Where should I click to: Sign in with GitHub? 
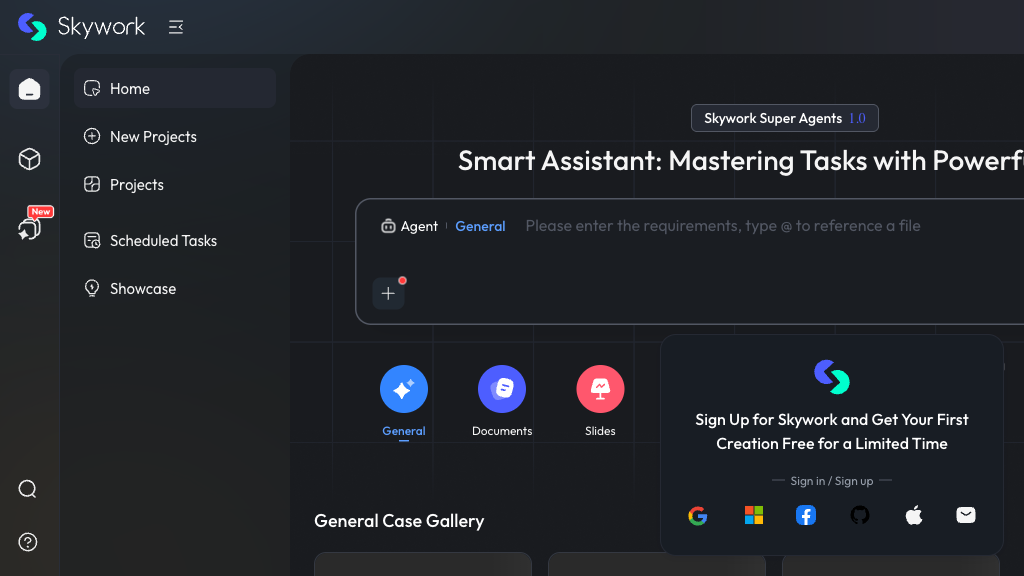click(860, 515)
